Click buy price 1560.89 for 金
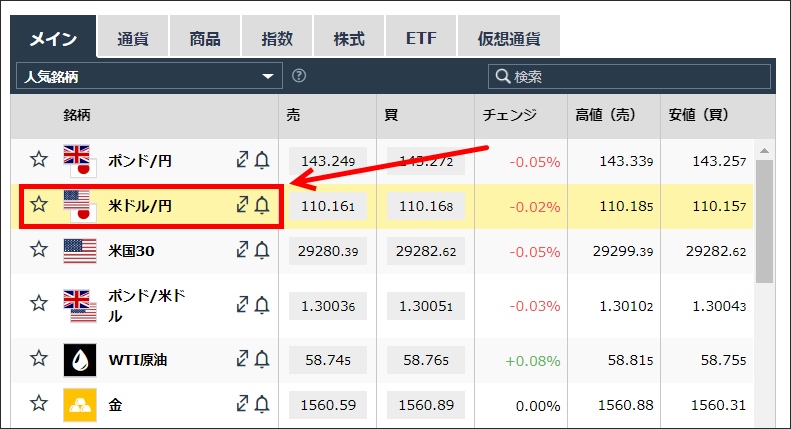The height and width of the screenshot is (429, 791). (x=426, y=405)
